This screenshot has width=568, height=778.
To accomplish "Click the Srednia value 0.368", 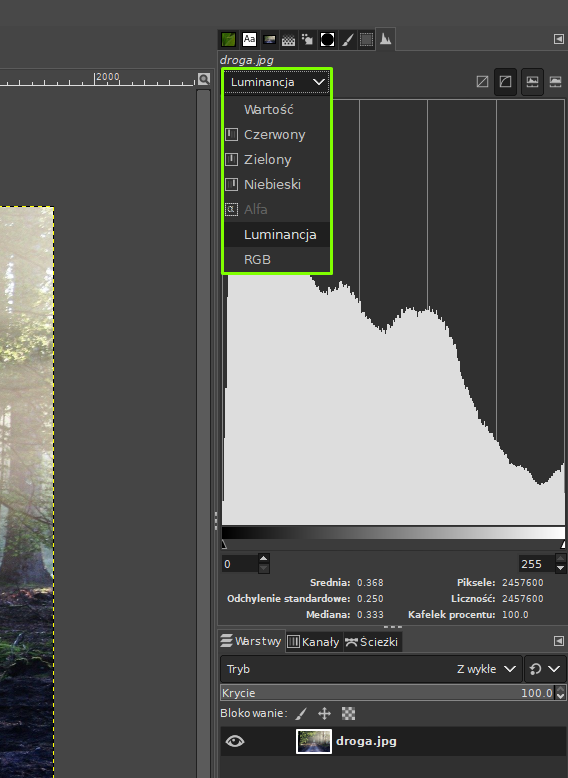I will point(370,583).
